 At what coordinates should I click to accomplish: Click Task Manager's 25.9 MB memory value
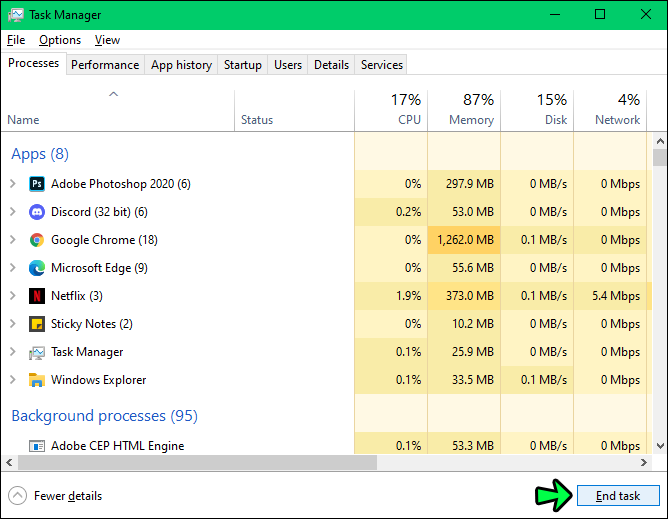(x=473, y=352)
